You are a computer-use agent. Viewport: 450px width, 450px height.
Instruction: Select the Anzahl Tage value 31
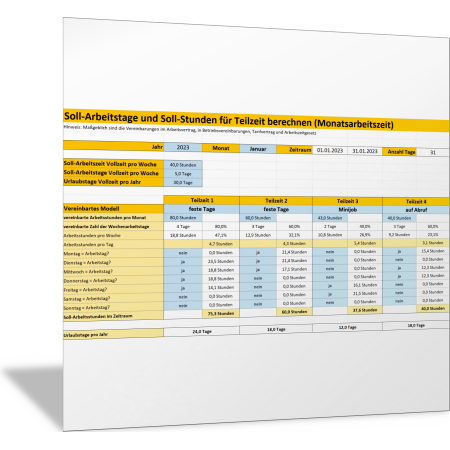[x=433, y=152]
